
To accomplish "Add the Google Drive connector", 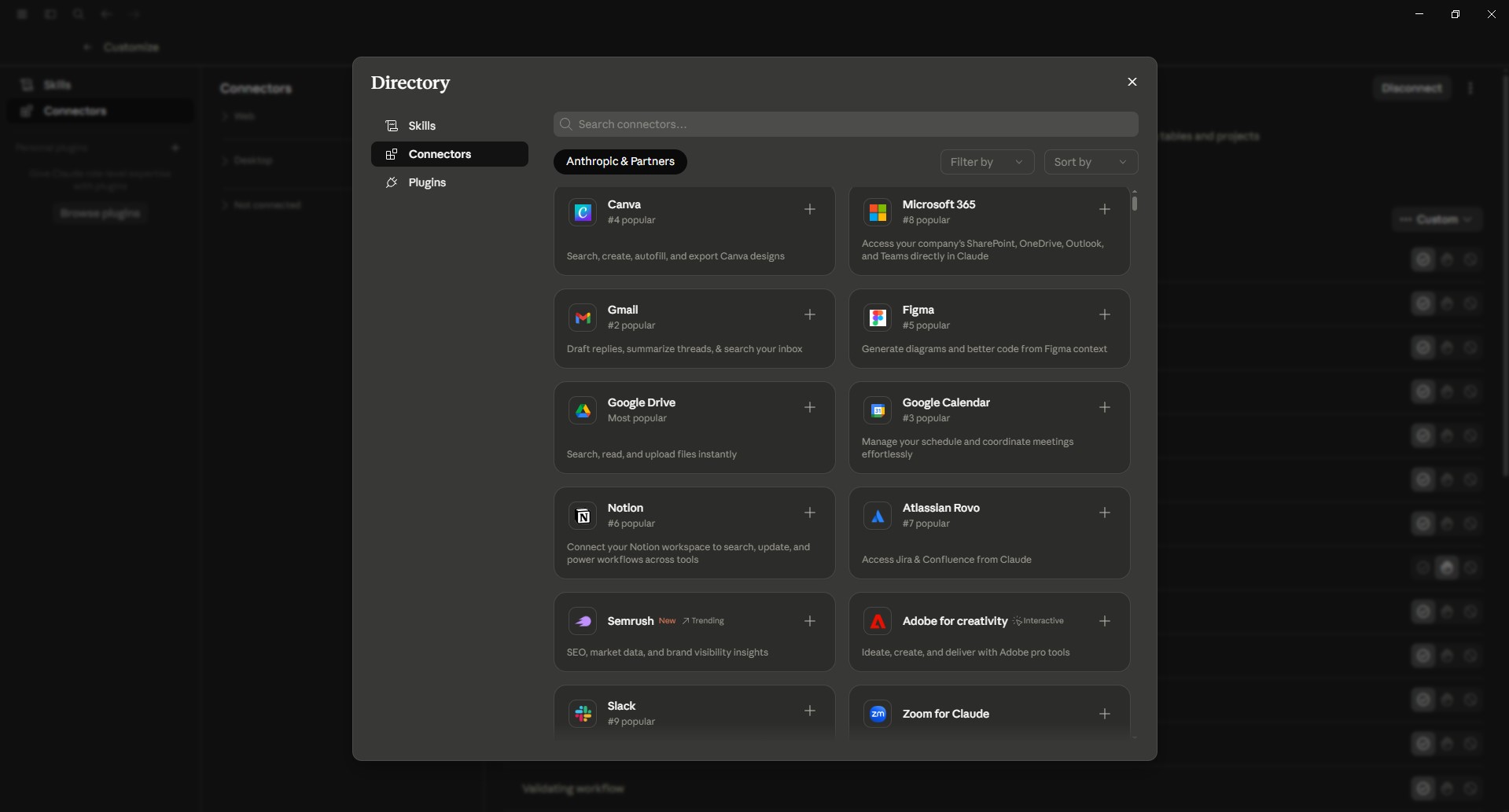I will [809, 407].
